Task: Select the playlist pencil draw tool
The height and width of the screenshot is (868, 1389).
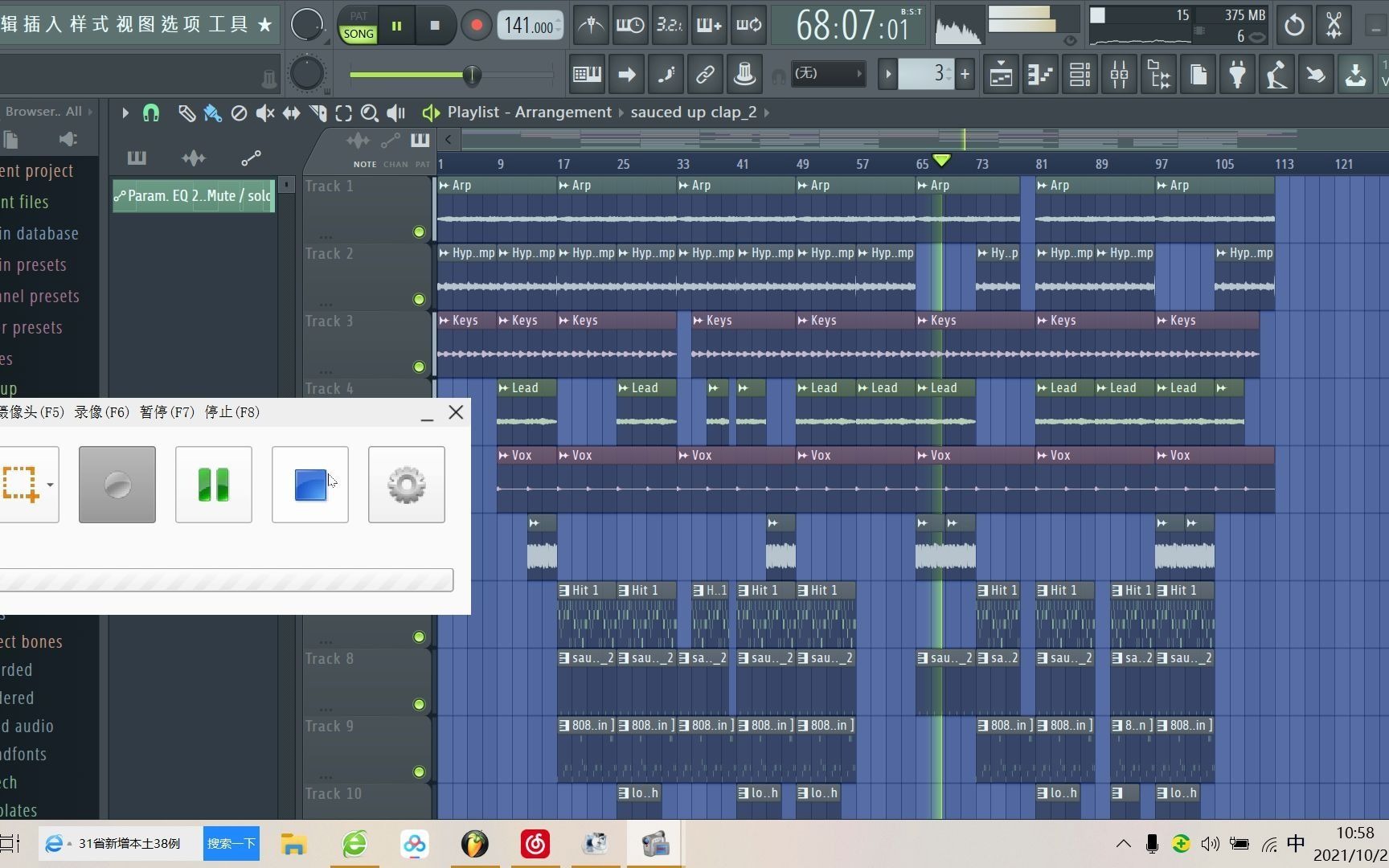Action: (x=186, y=113)
